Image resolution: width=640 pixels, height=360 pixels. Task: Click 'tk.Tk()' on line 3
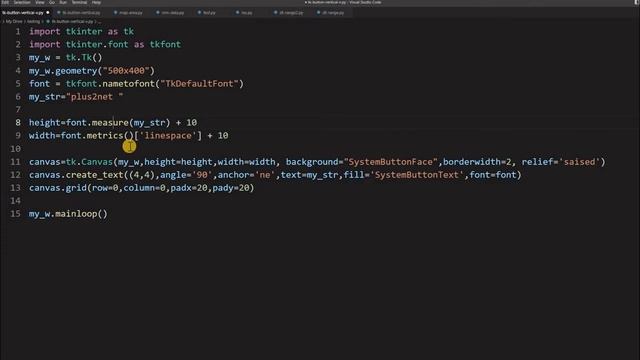click(84, 58)
